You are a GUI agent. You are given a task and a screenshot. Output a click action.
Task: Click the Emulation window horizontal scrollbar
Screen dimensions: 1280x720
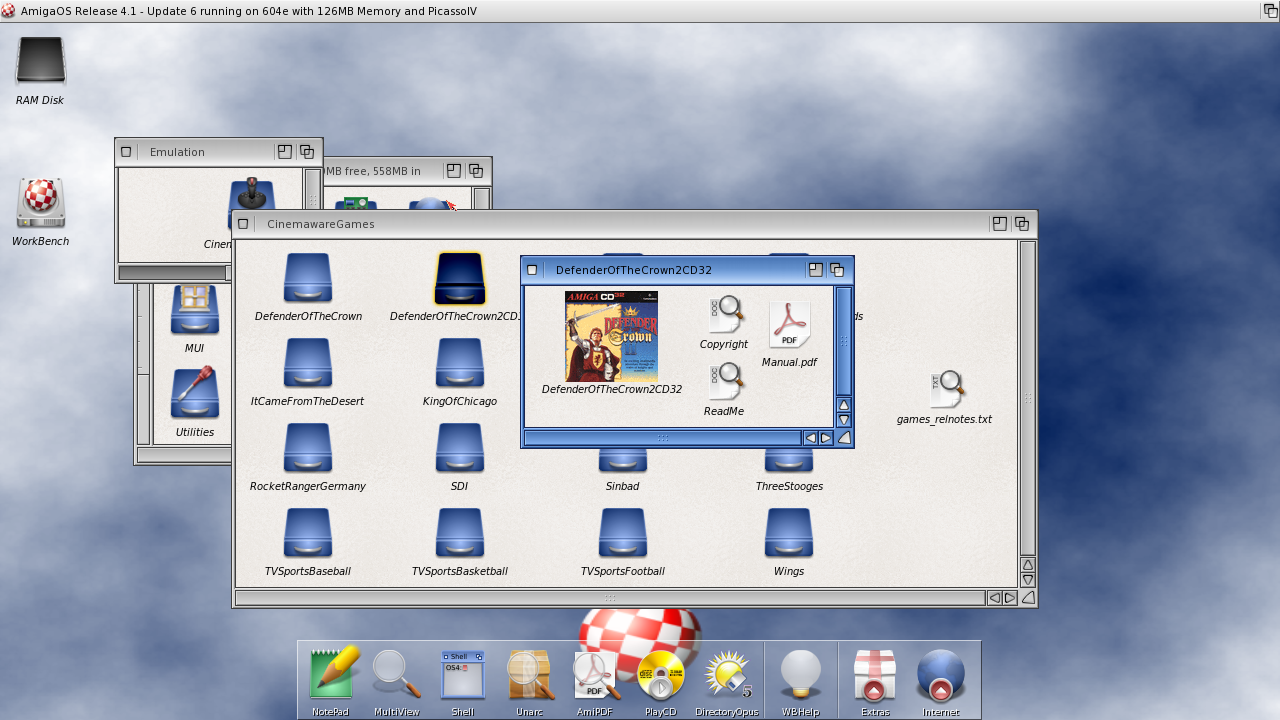173,273
